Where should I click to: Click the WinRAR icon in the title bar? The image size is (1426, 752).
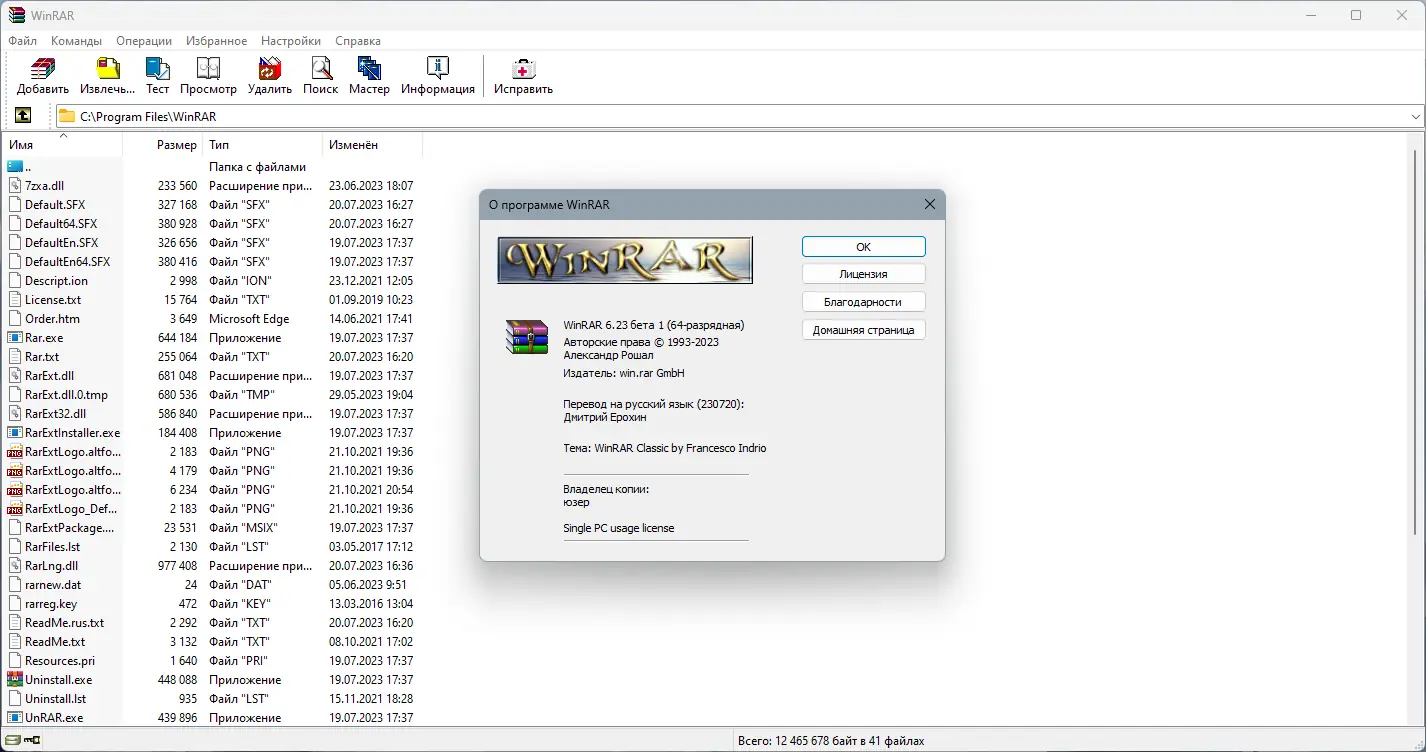tap(16, 15)
